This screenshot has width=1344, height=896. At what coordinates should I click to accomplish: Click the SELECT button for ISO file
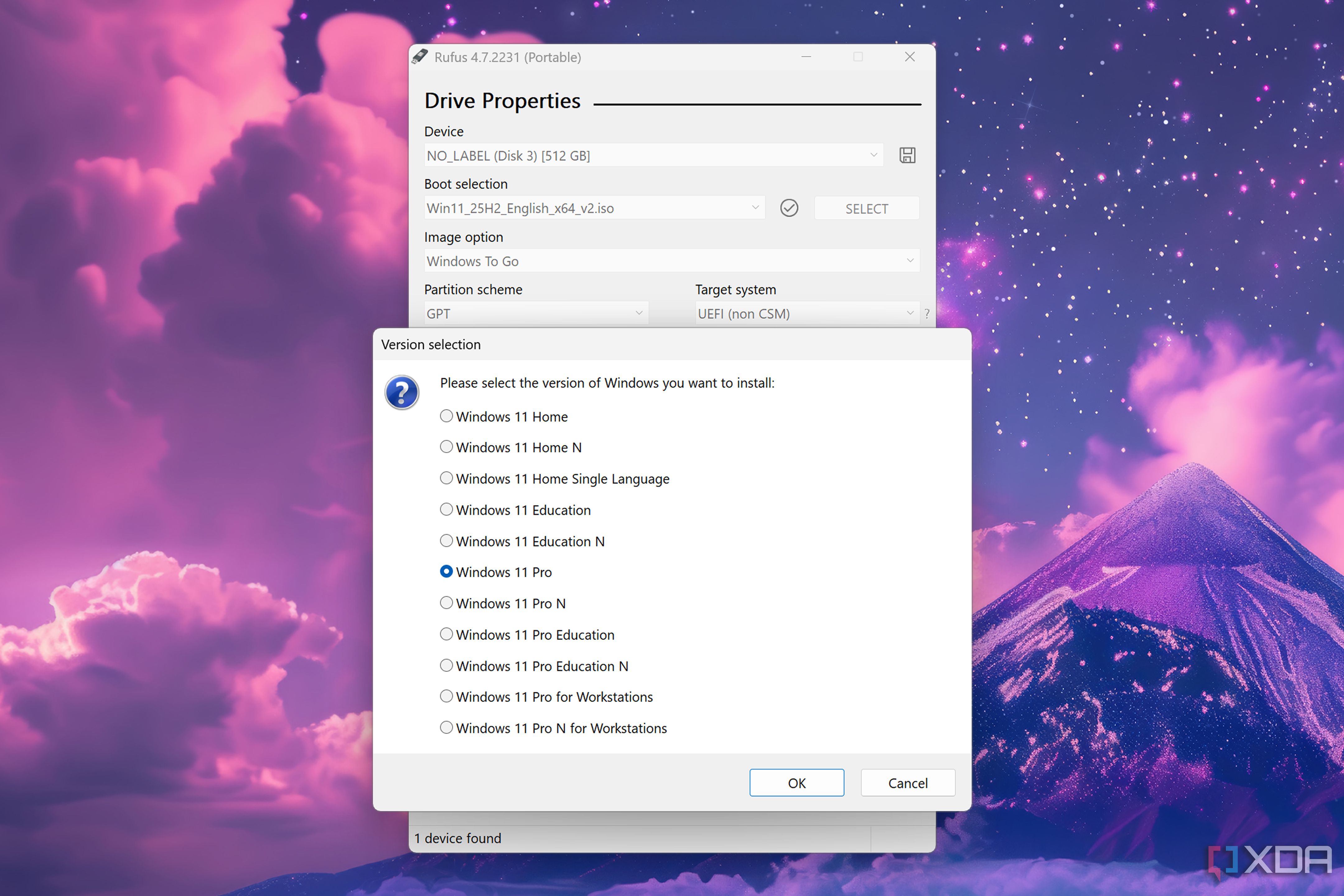point(866,208)
